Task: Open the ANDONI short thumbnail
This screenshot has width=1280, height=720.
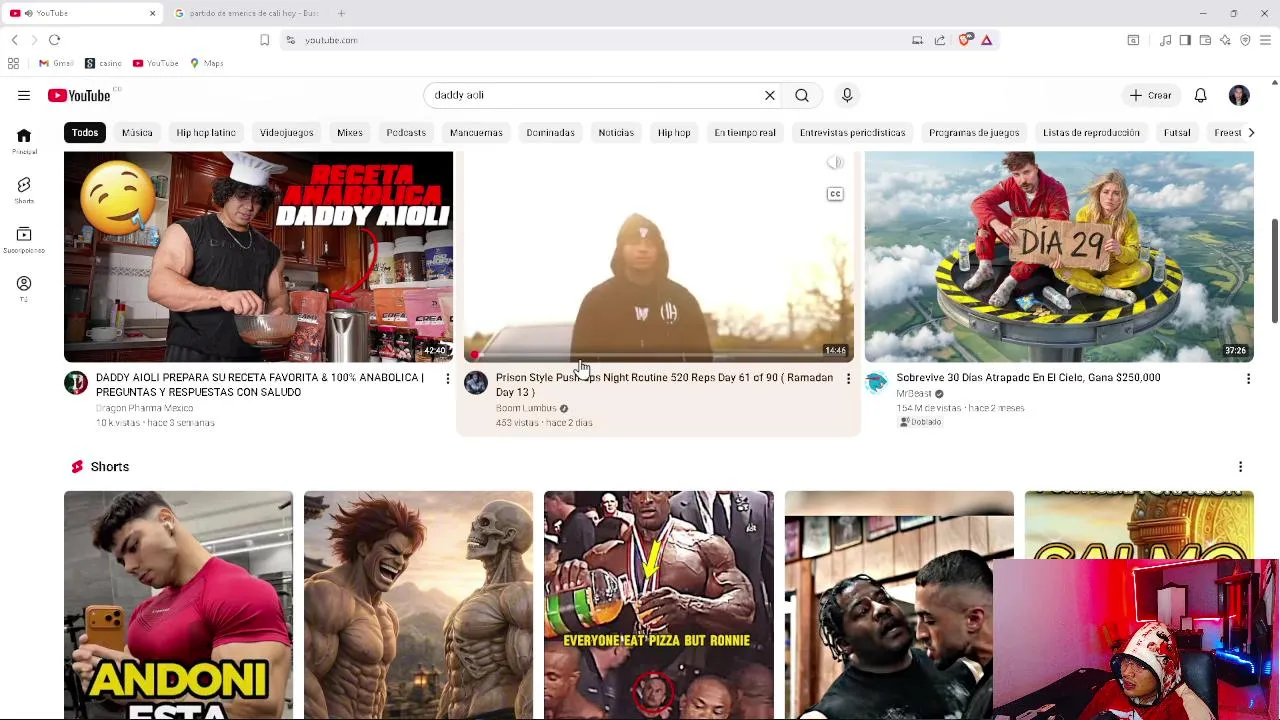Action: pos(179,605)
